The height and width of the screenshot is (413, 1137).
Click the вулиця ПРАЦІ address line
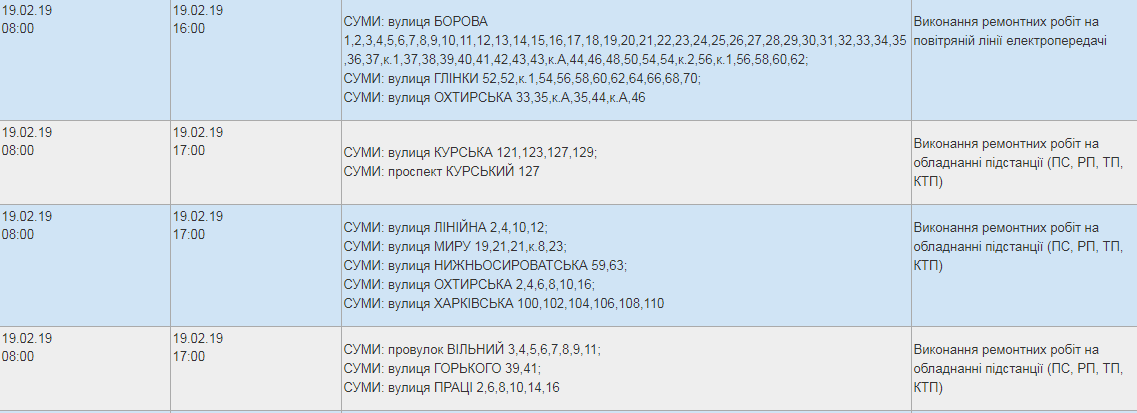tap(452, 388)
